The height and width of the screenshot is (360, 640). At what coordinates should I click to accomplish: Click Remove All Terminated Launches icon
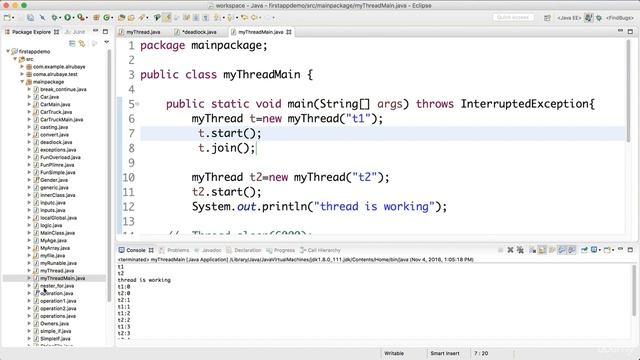click(520, 250)
